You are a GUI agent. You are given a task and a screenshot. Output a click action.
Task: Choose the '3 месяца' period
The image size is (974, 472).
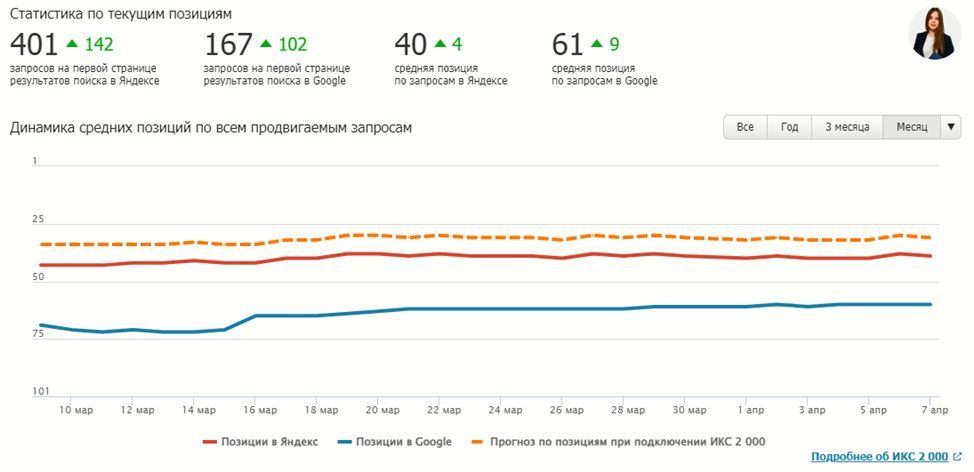click(x=847, y=127)
